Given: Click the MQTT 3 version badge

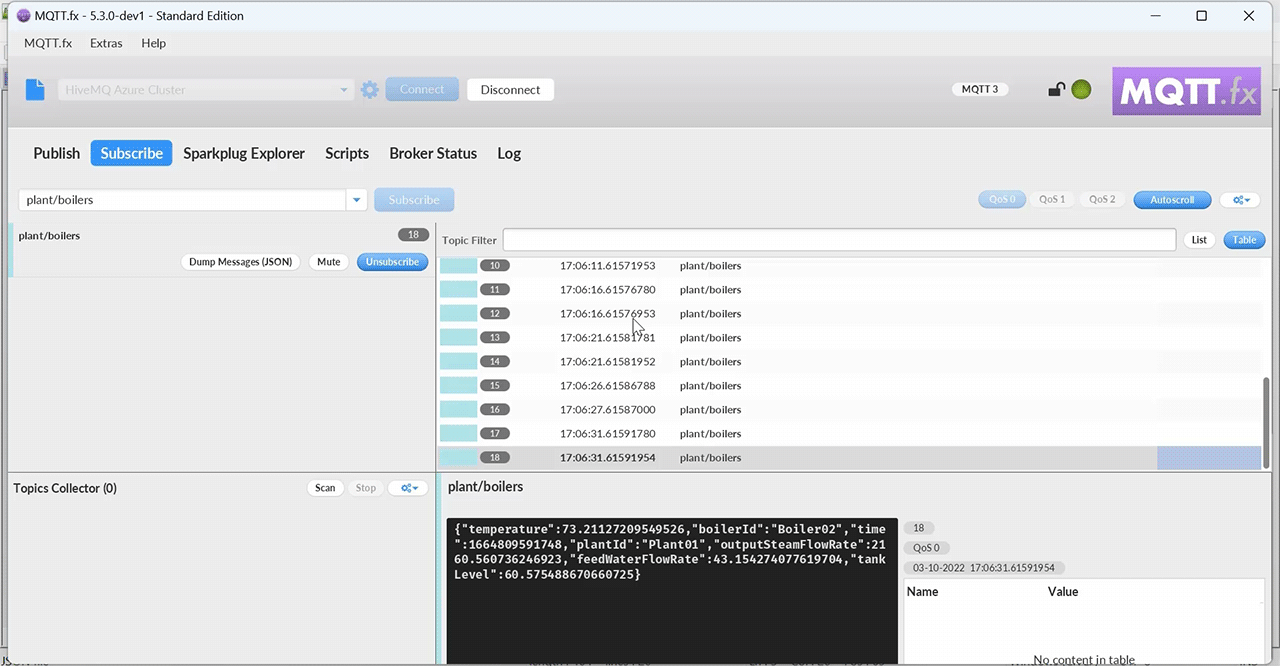Looking at the screenshot, I should 980,89.
